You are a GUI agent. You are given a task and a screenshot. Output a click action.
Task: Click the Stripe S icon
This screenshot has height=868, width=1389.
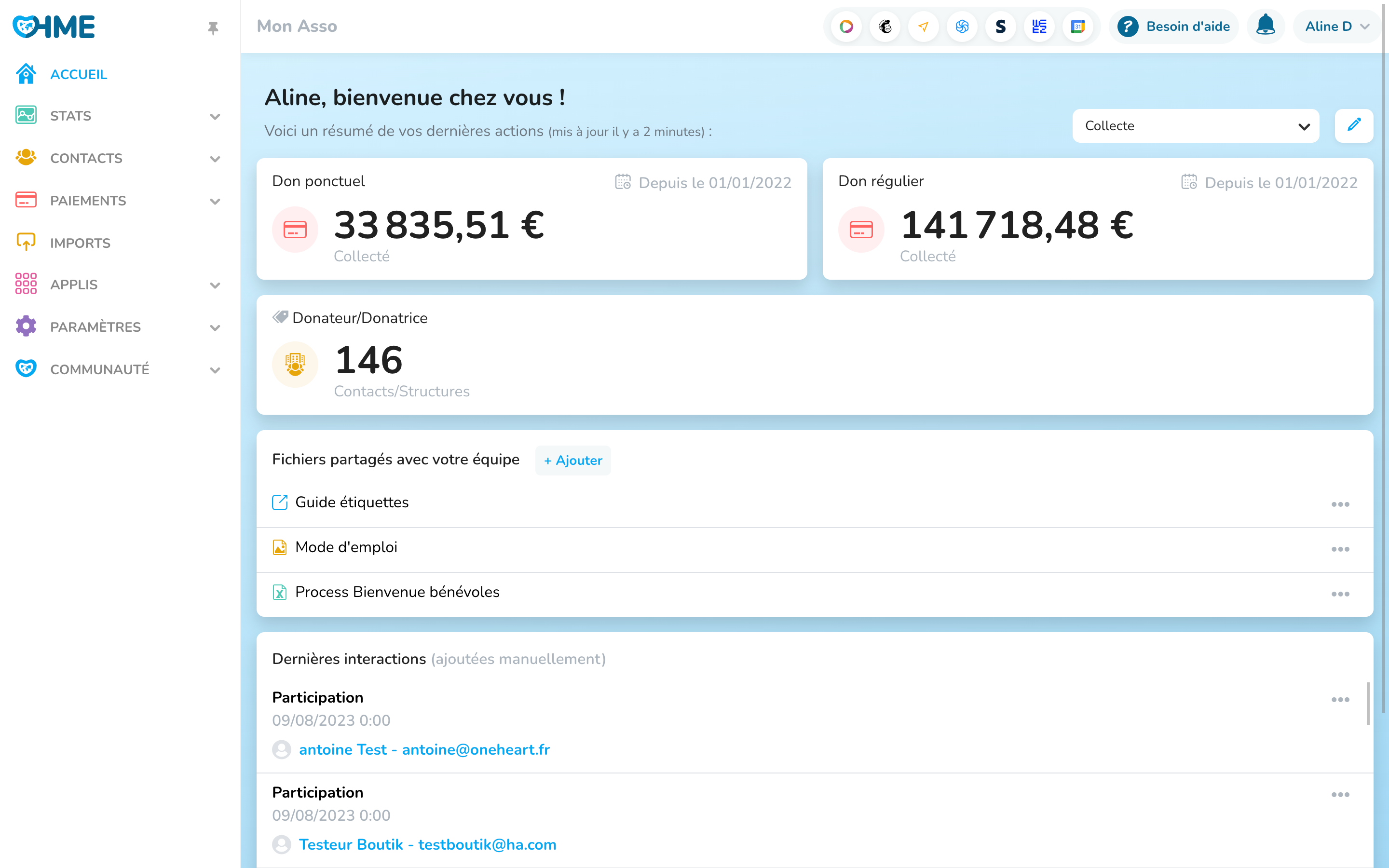click(x=1000, y=27)
